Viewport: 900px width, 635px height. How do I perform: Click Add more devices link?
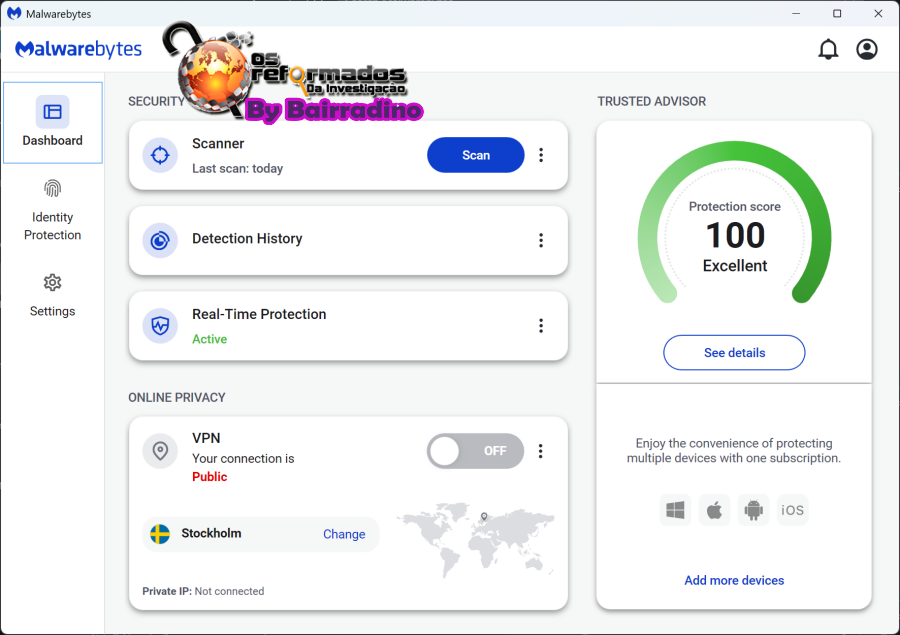[734, 580]
